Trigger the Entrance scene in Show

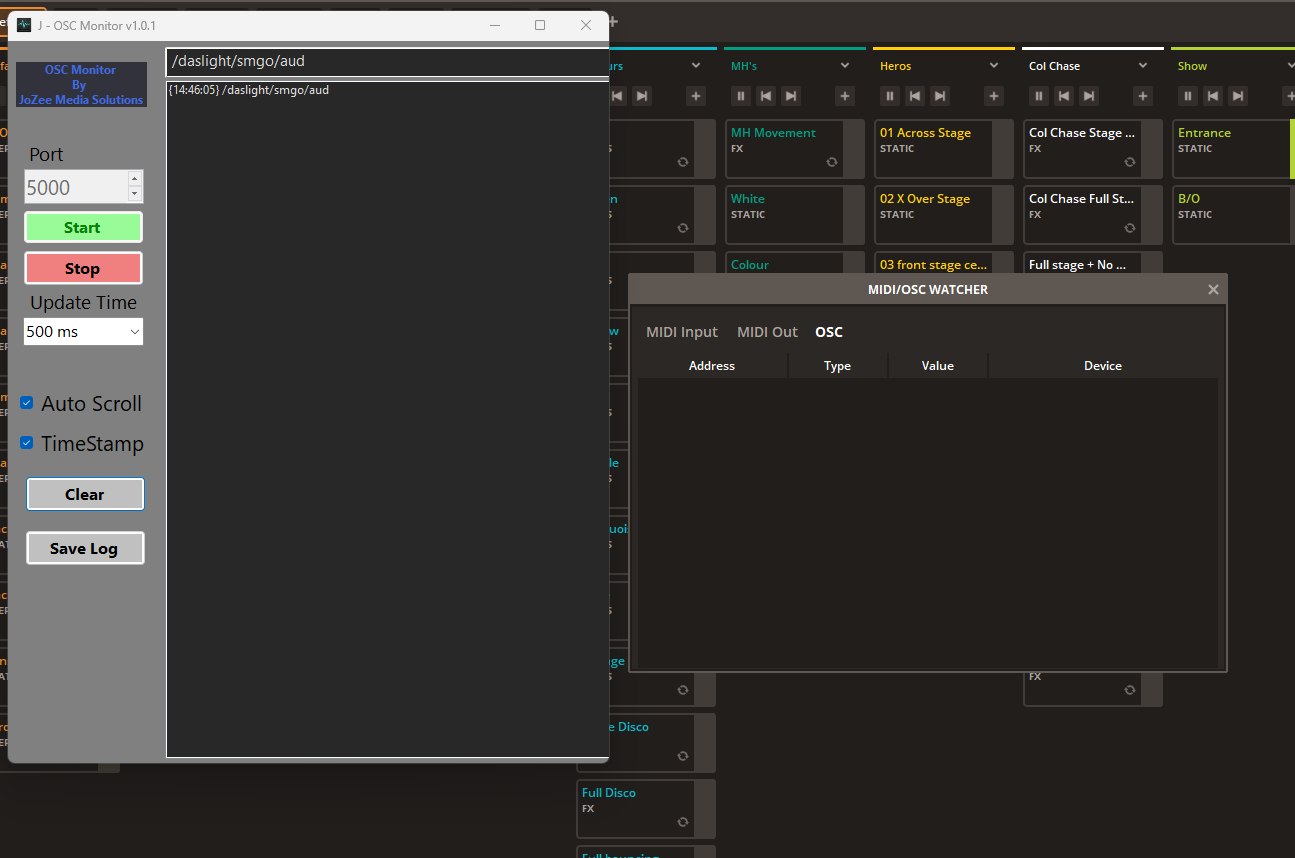point(1234,149)
